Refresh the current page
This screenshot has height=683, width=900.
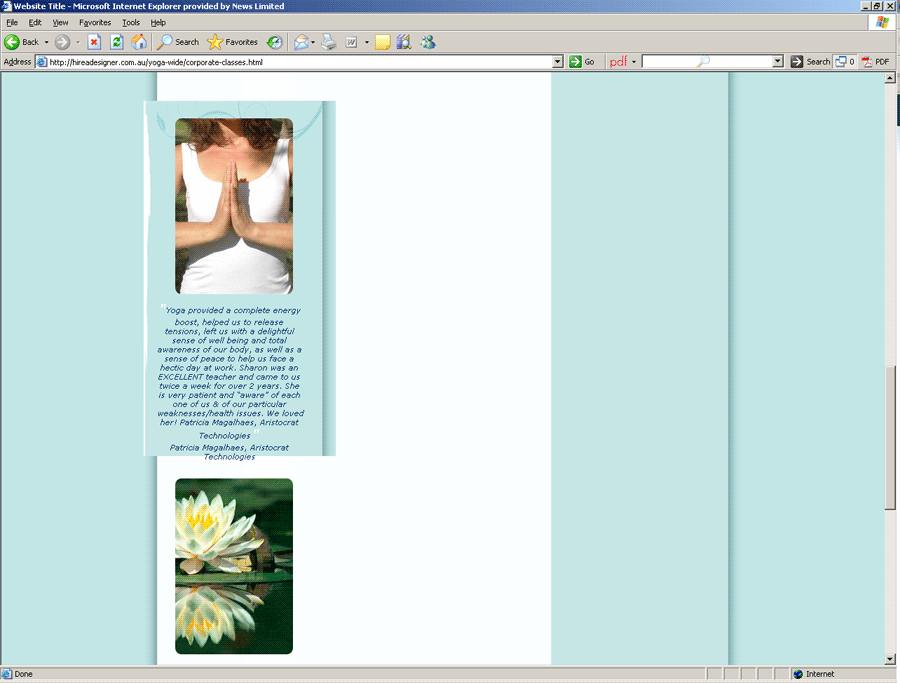[x=117, y=42]
